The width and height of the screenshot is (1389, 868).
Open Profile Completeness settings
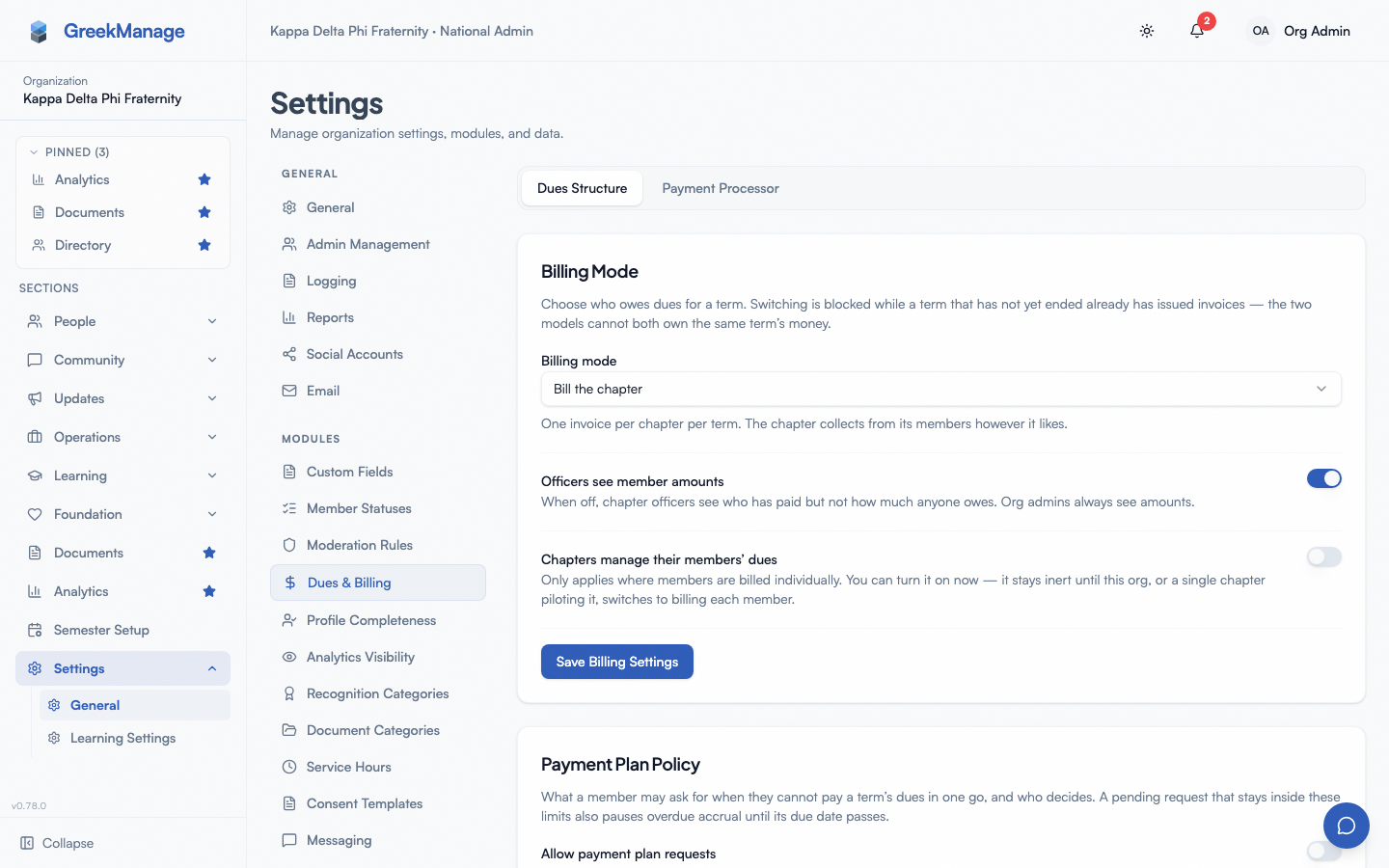[x=378, y=620]
